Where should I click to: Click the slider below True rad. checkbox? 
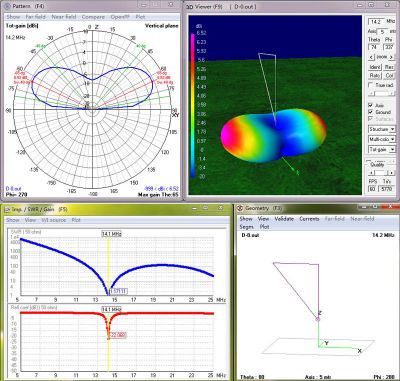coord(381,94)
